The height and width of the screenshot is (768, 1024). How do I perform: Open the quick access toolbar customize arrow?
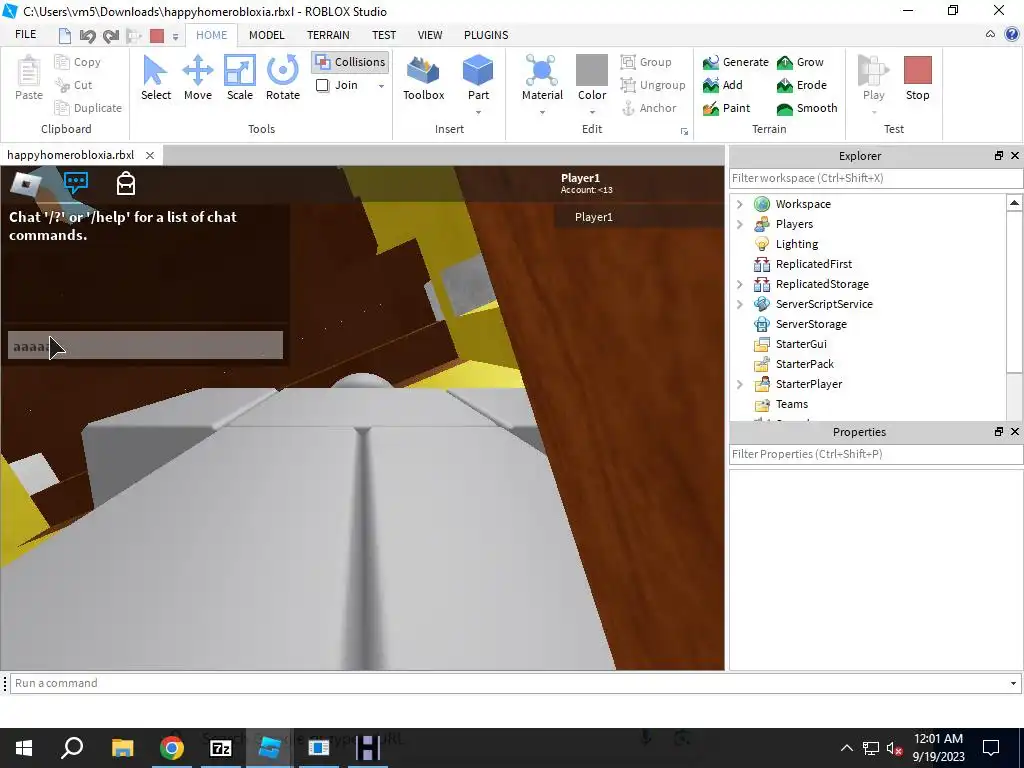point(175,37)
